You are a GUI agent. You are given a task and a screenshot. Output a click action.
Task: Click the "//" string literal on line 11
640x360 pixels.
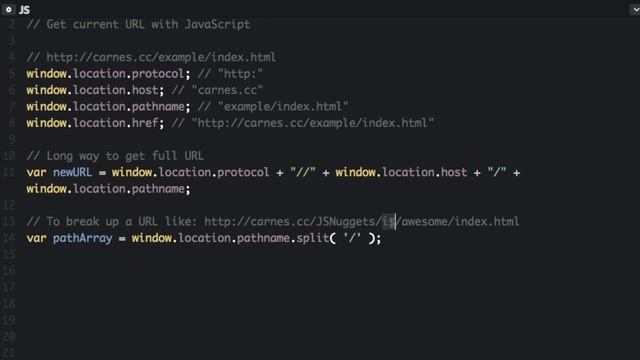click(x=303, y=172)
